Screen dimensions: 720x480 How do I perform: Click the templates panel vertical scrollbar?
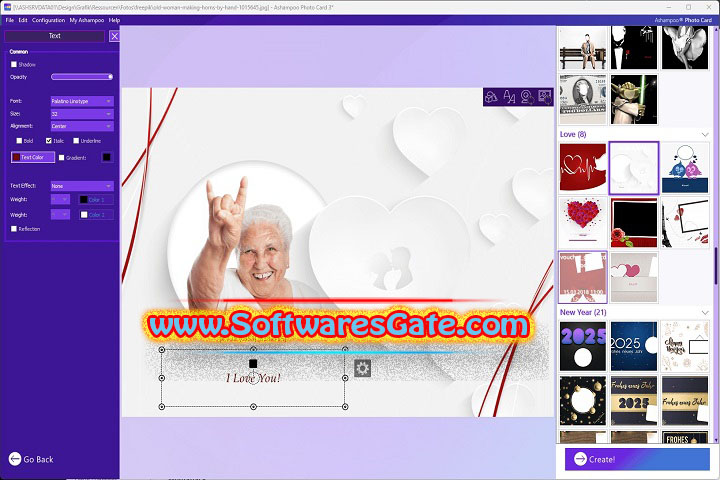tap(716, 266)
